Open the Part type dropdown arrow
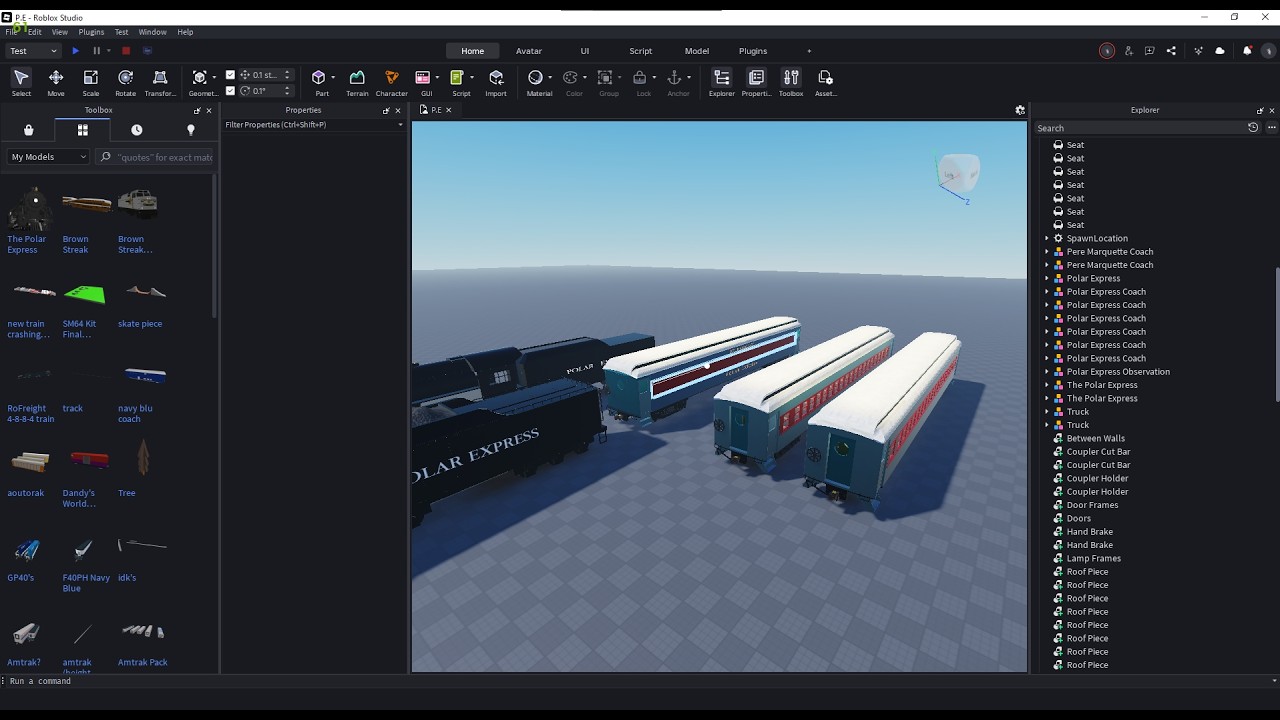 (x=332, y=78)
